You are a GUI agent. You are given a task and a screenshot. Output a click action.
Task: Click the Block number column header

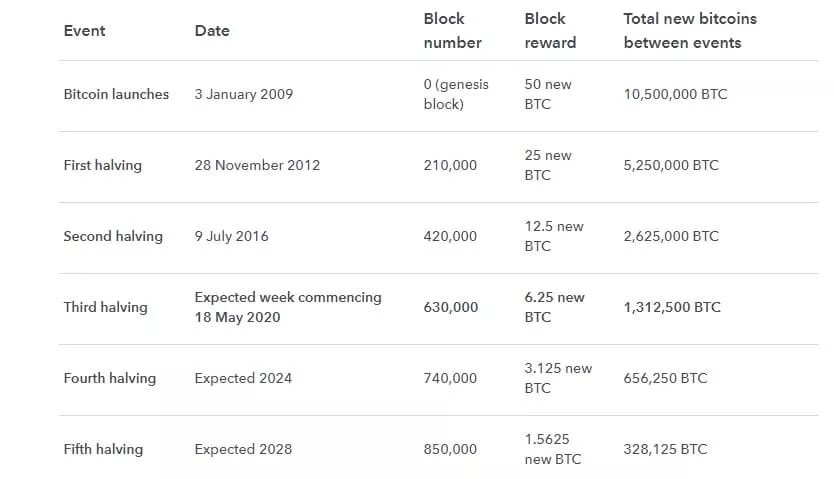click(452, 31)
